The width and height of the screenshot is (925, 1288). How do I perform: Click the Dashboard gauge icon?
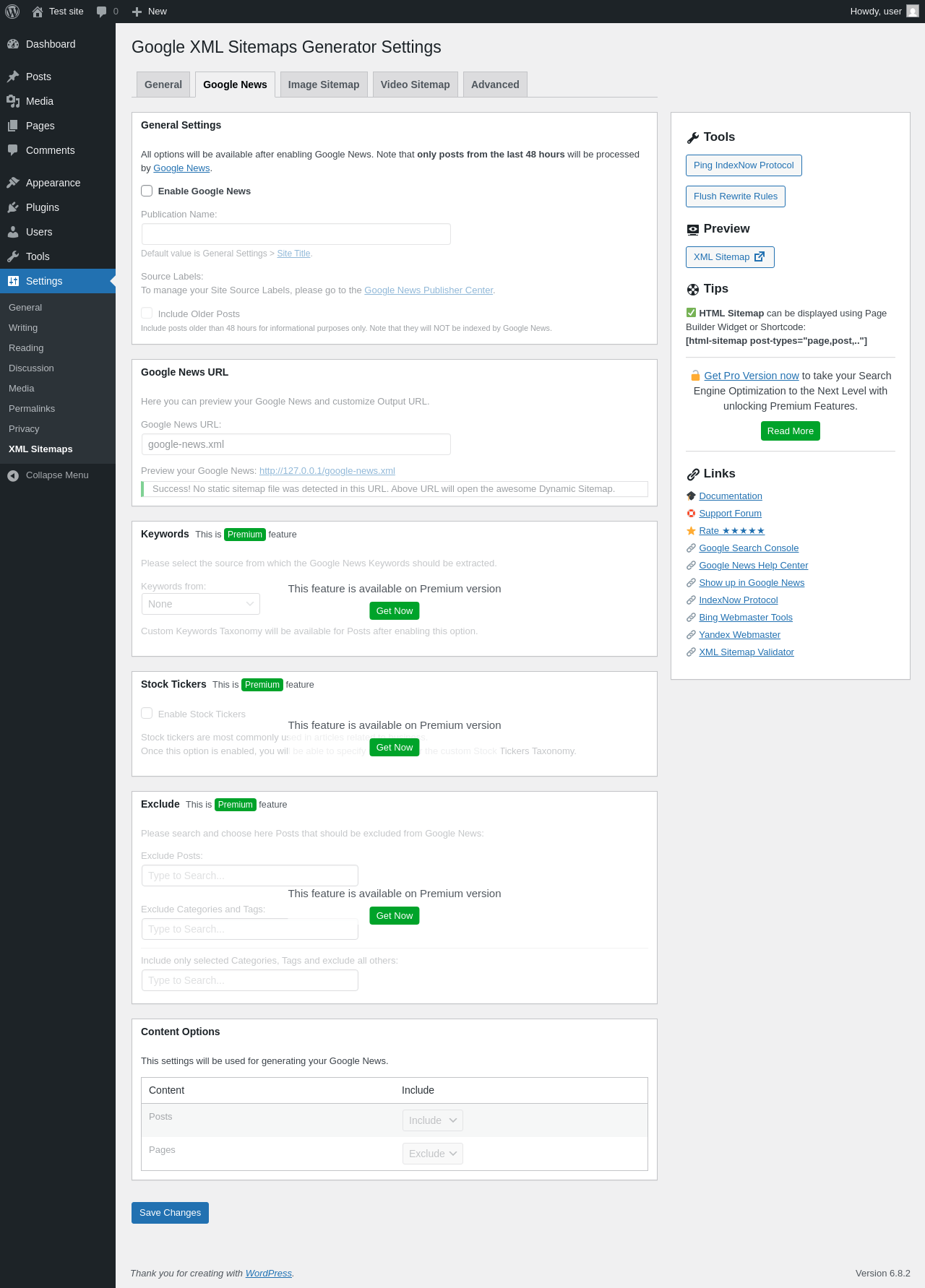pos(13,44)
